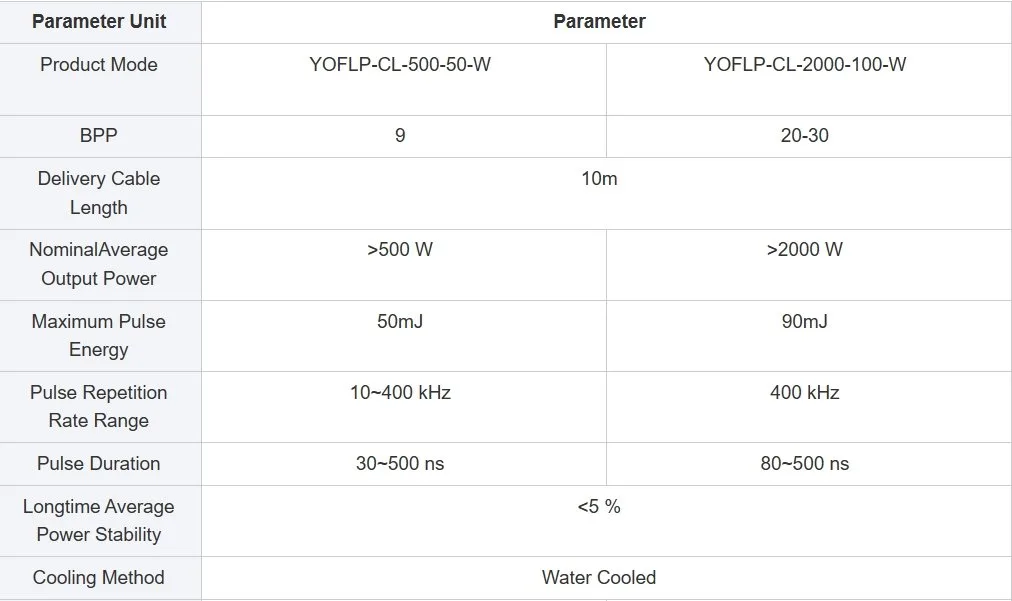Click the 10~400 kHz repetition rate
This screenshot has width=1012, height=601.
400,392
